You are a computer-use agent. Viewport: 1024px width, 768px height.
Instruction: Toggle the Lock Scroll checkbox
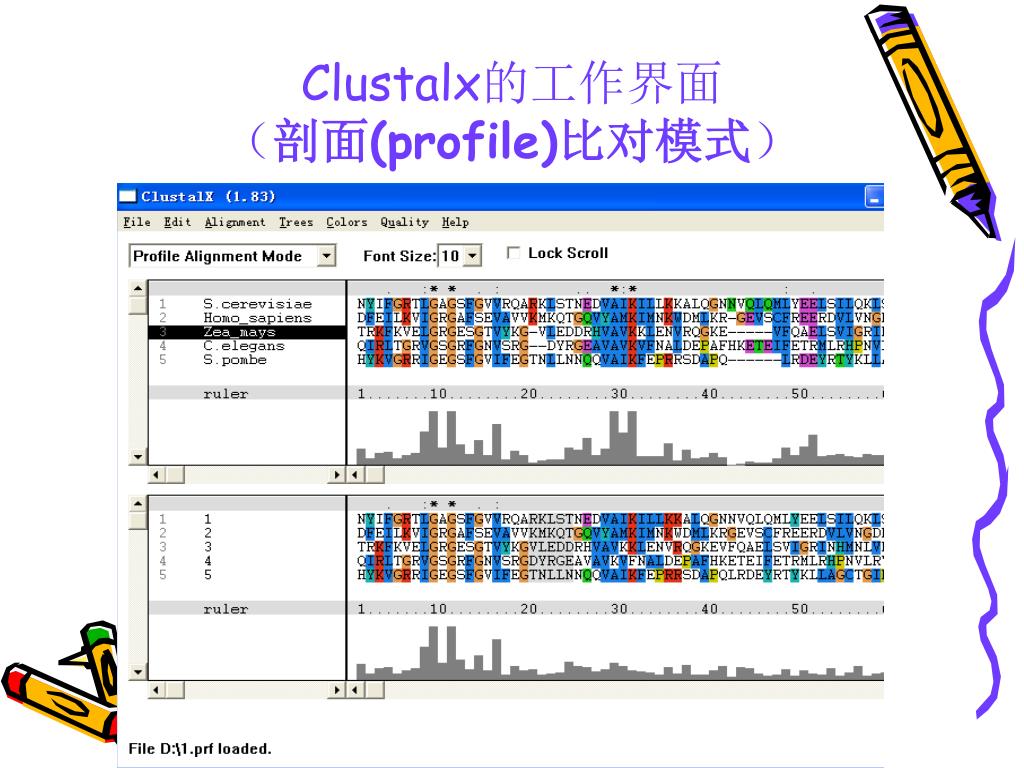coord(514,252)
